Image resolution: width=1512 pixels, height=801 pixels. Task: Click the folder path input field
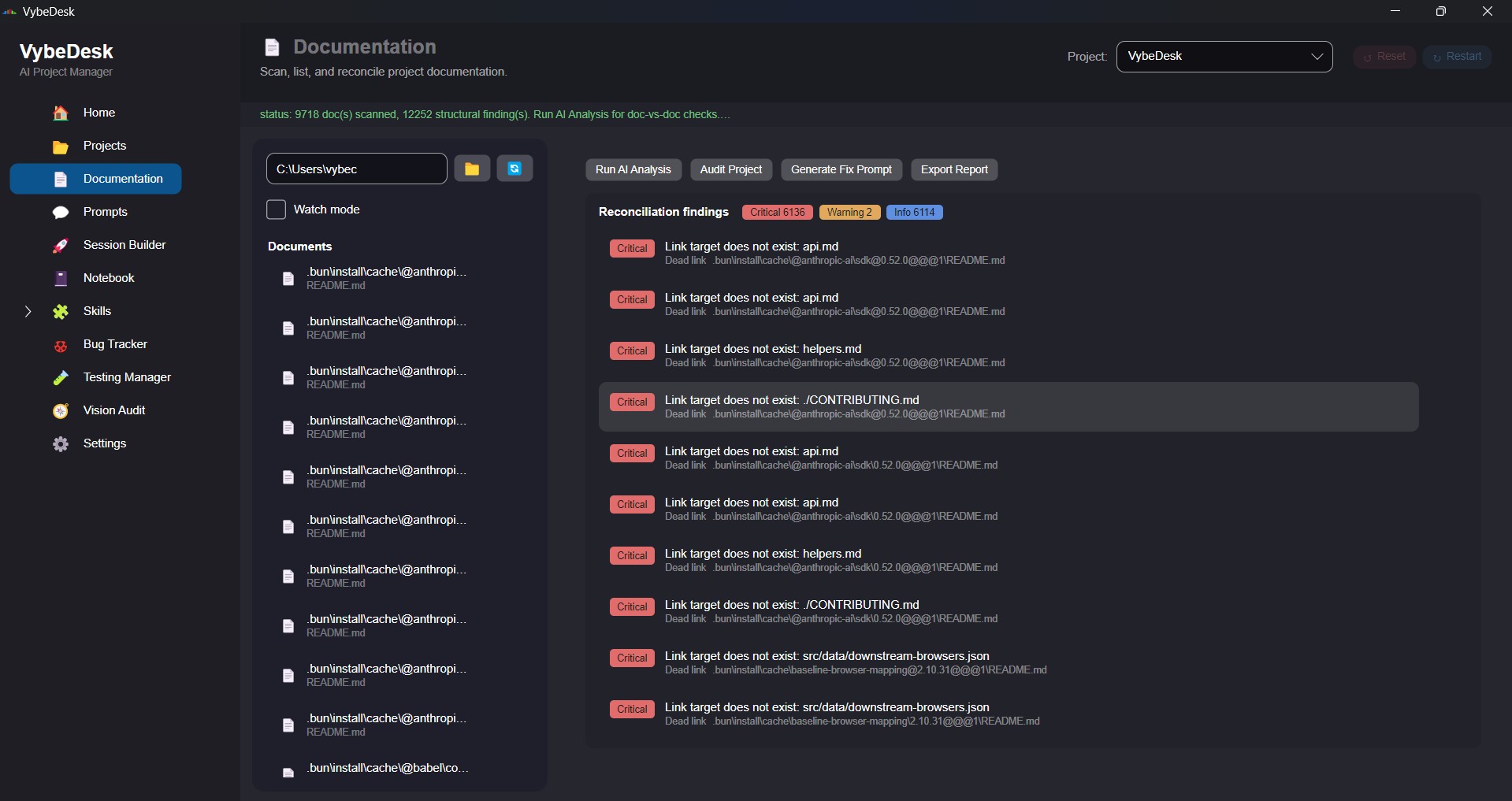(x=357, y=169)
